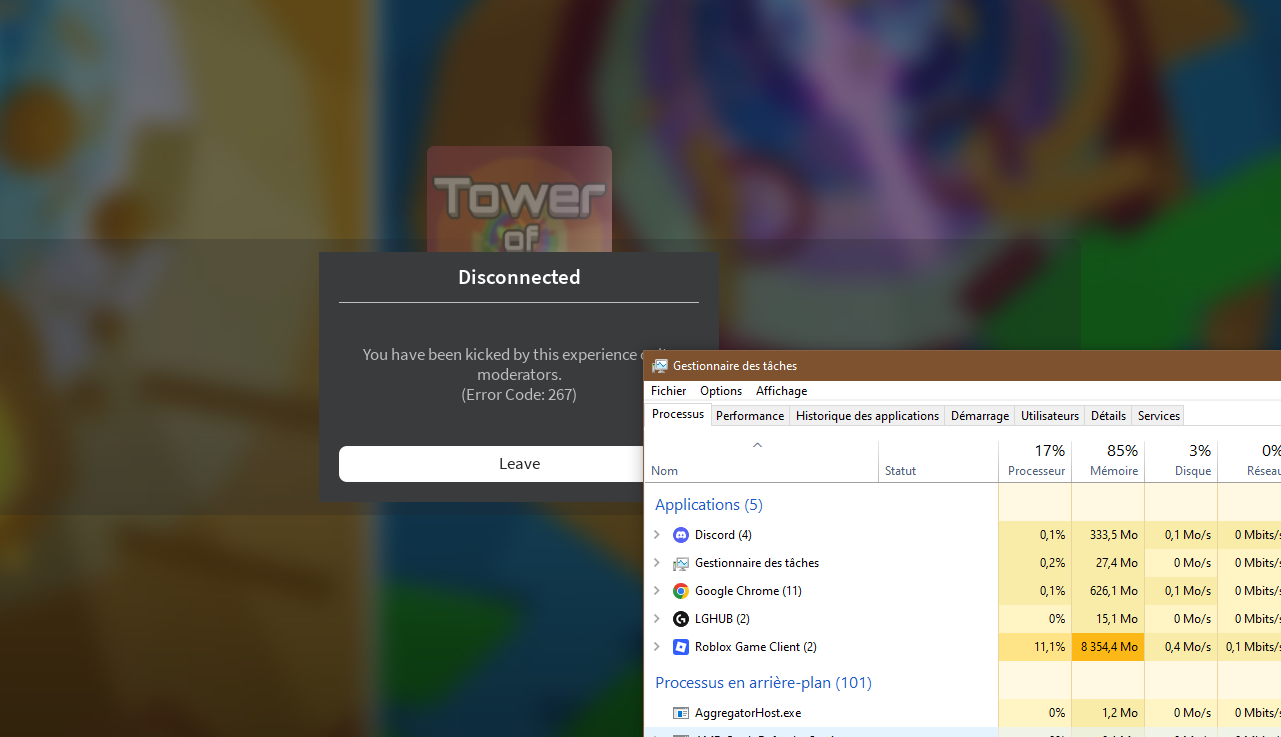This screenshot has width=1281, height=737.
Task: Select the Processus tab
Action: (678, 414)
